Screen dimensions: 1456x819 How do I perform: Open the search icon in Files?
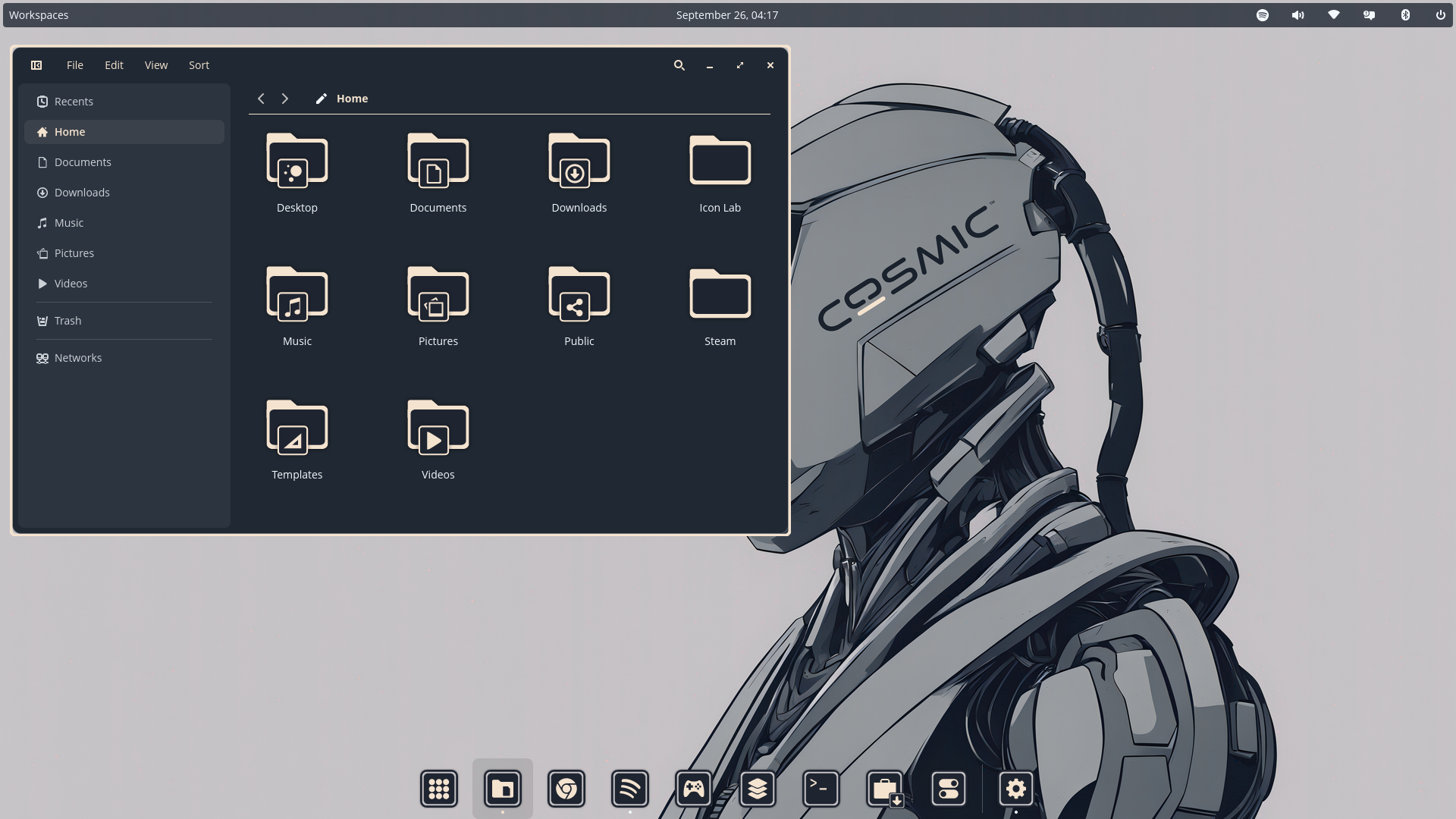tap(679, 65)
